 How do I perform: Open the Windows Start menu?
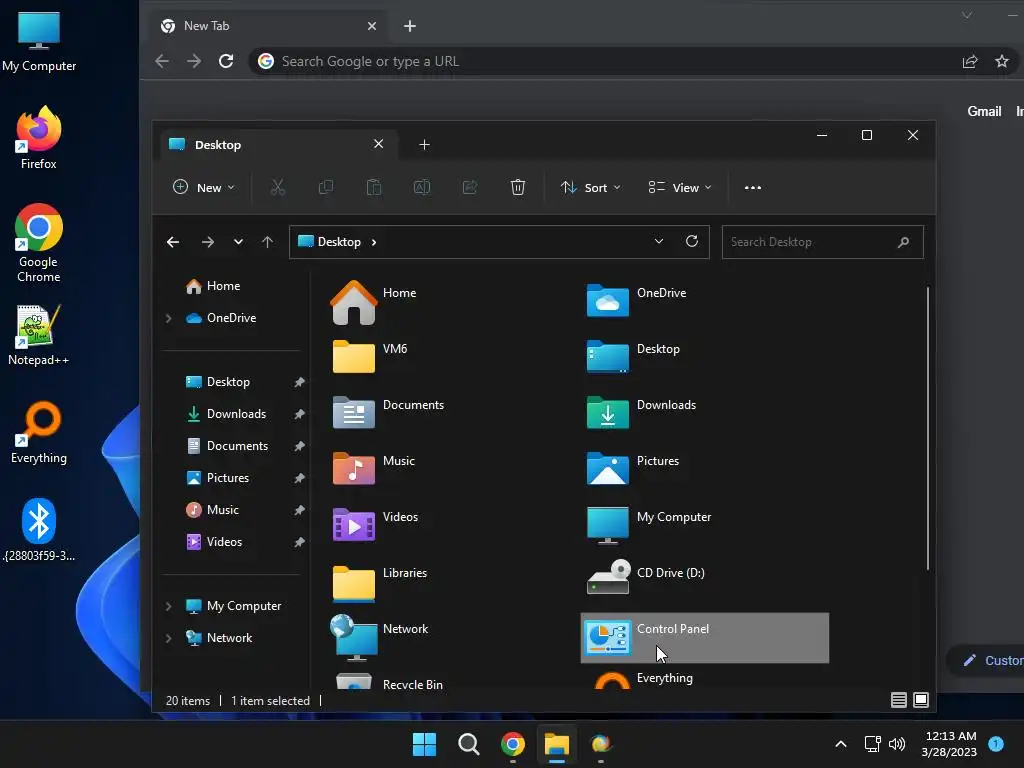pyautogui.click(x=424, y=744)
